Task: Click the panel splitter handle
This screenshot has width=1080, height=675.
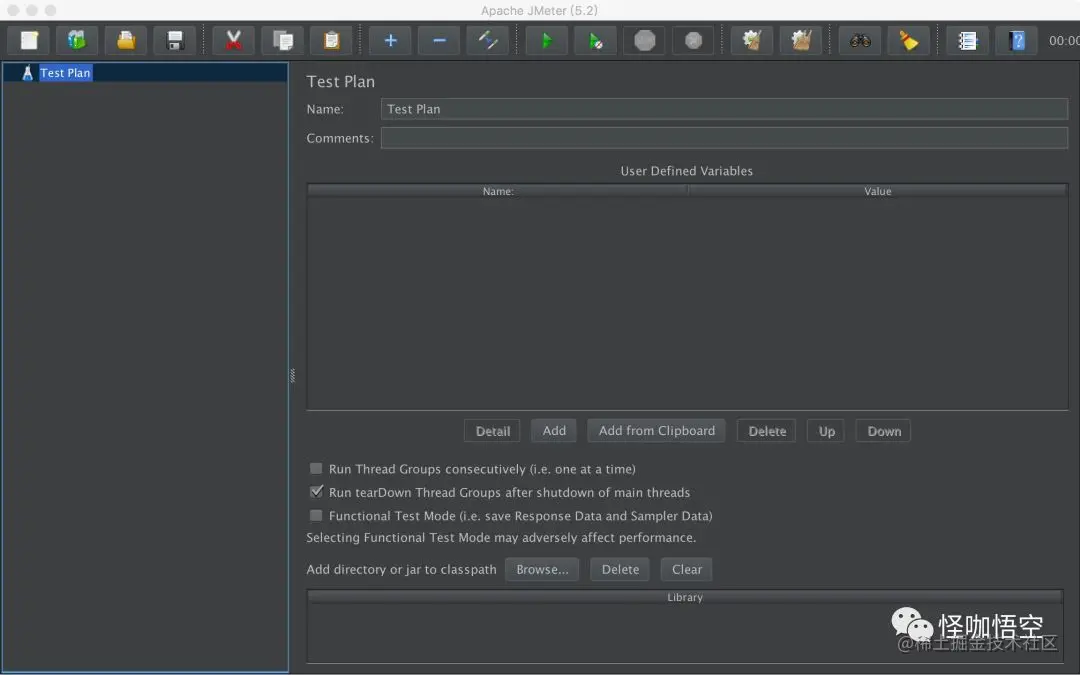Action: coord(293,375)
